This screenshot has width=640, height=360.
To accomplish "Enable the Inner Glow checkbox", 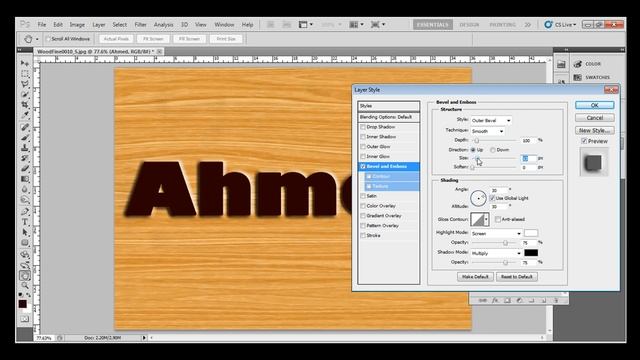I will tap(363, 156).
